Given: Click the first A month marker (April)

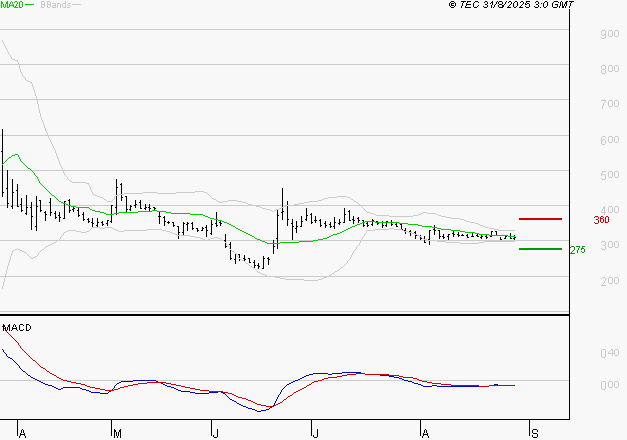Looking at the screenshot, I should [x=23, y=434].
